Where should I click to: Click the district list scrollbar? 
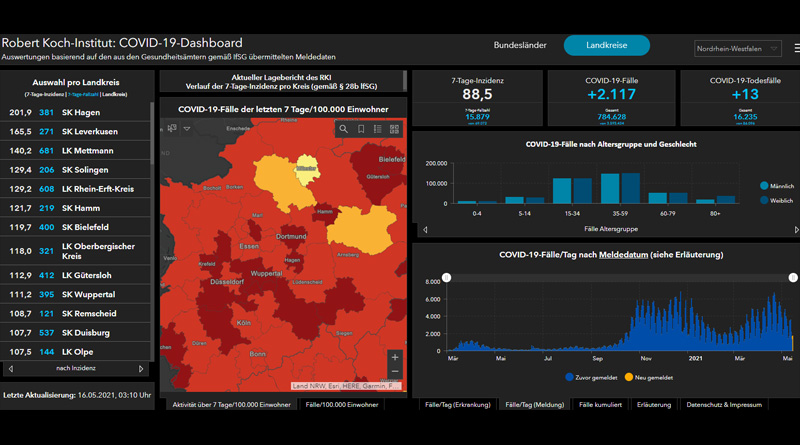point(152,133)
